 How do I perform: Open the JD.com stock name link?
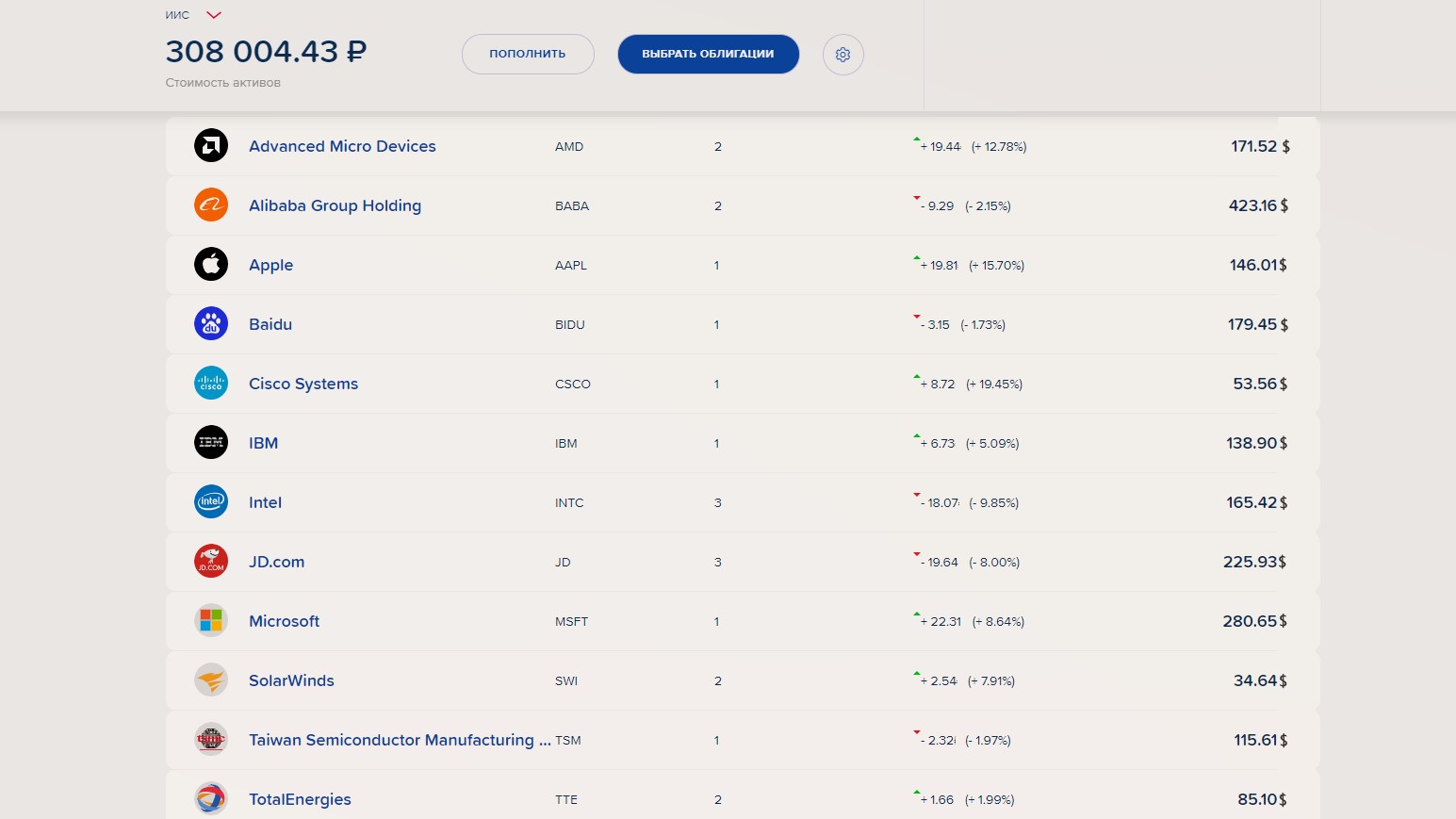(x=276, y=562)
